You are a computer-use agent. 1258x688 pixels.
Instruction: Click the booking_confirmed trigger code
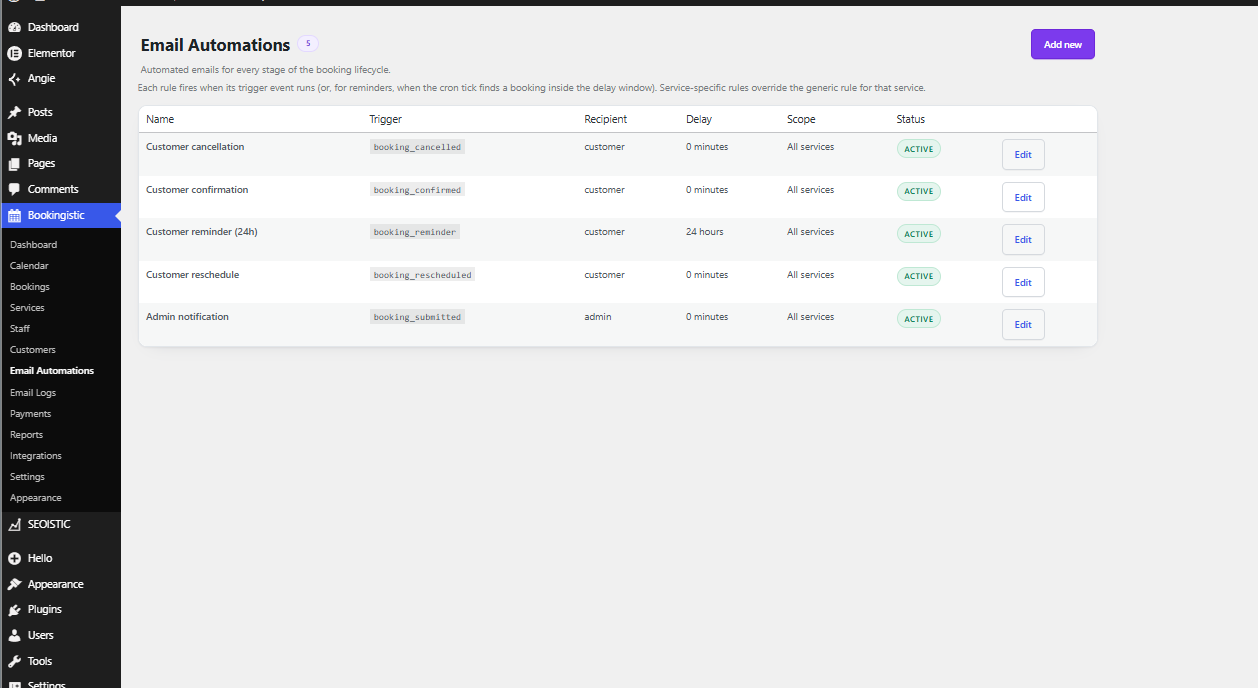[417, 190]
